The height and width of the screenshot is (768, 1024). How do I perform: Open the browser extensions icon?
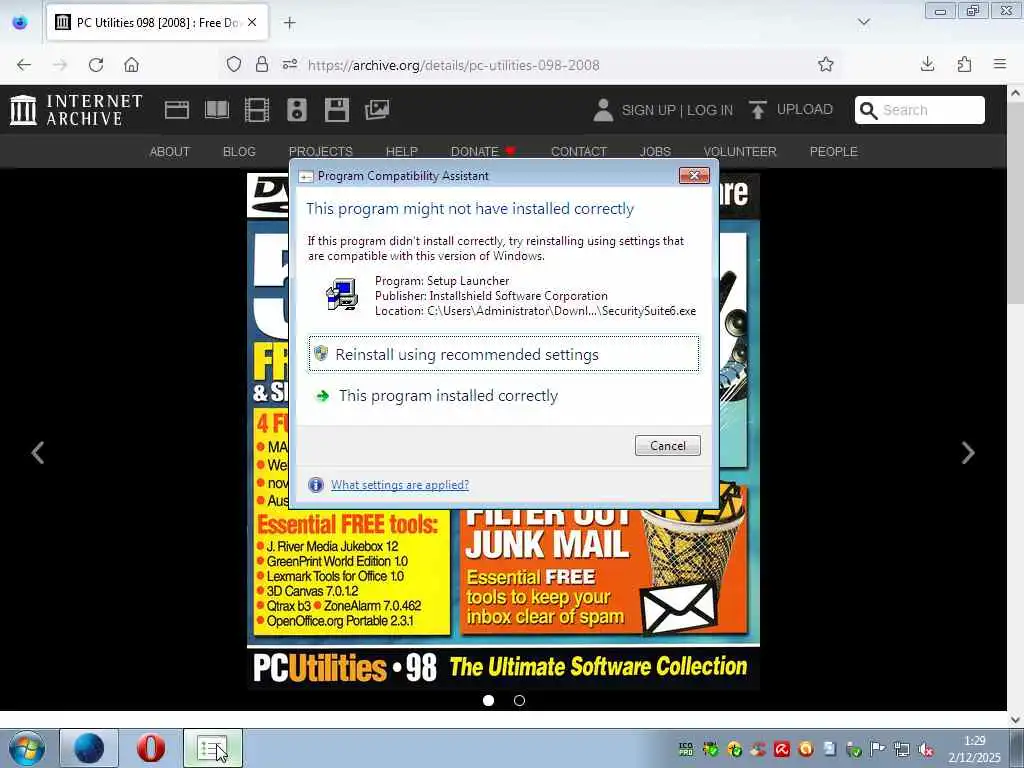(964, 64)
